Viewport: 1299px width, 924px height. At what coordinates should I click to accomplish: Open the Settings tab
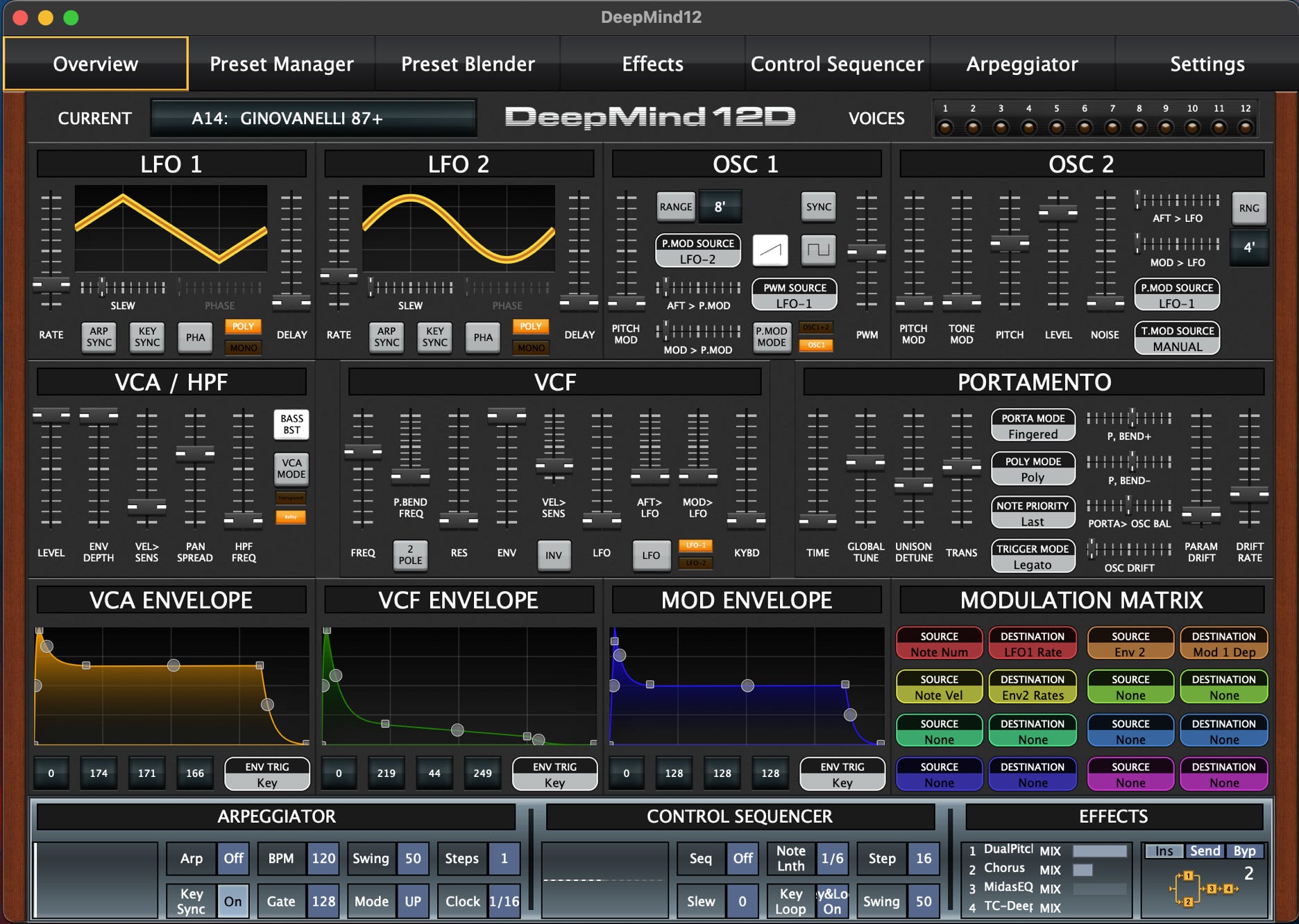click(x=1207, y=64)
